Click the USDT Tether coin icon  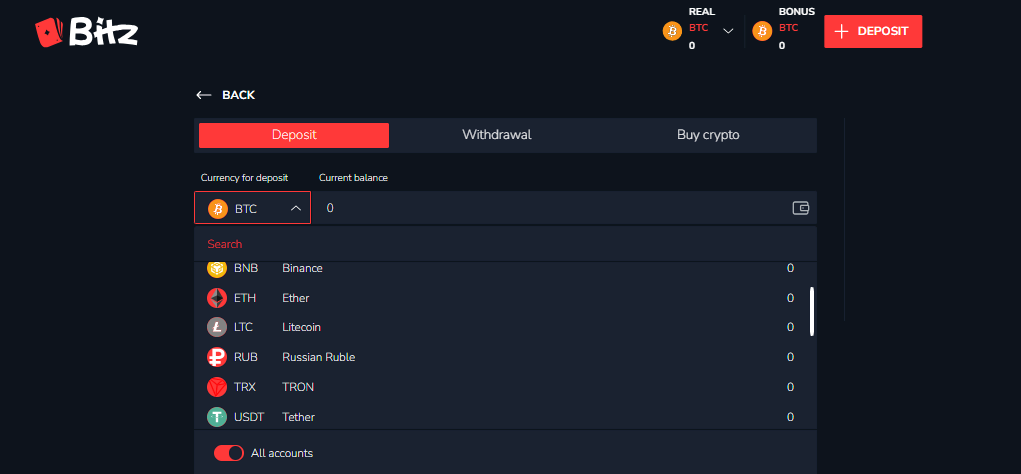217,417
